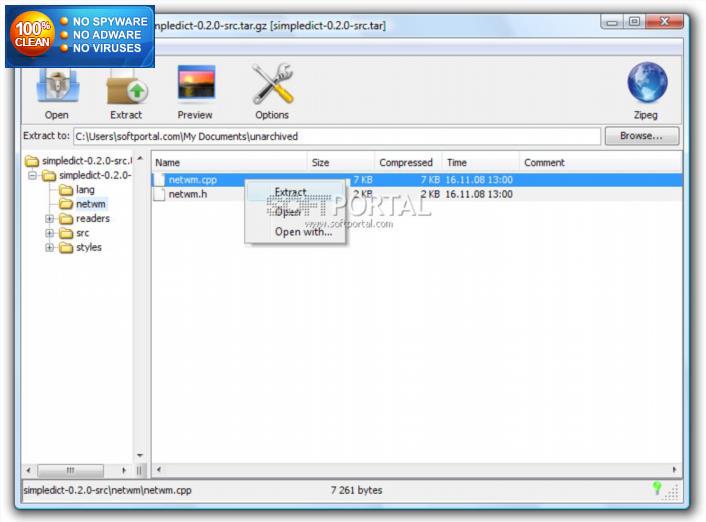Image resolution: width=706 pixels, height=522 pixels.
Task: Sort by the Time column header
Action: pos(481,163)
